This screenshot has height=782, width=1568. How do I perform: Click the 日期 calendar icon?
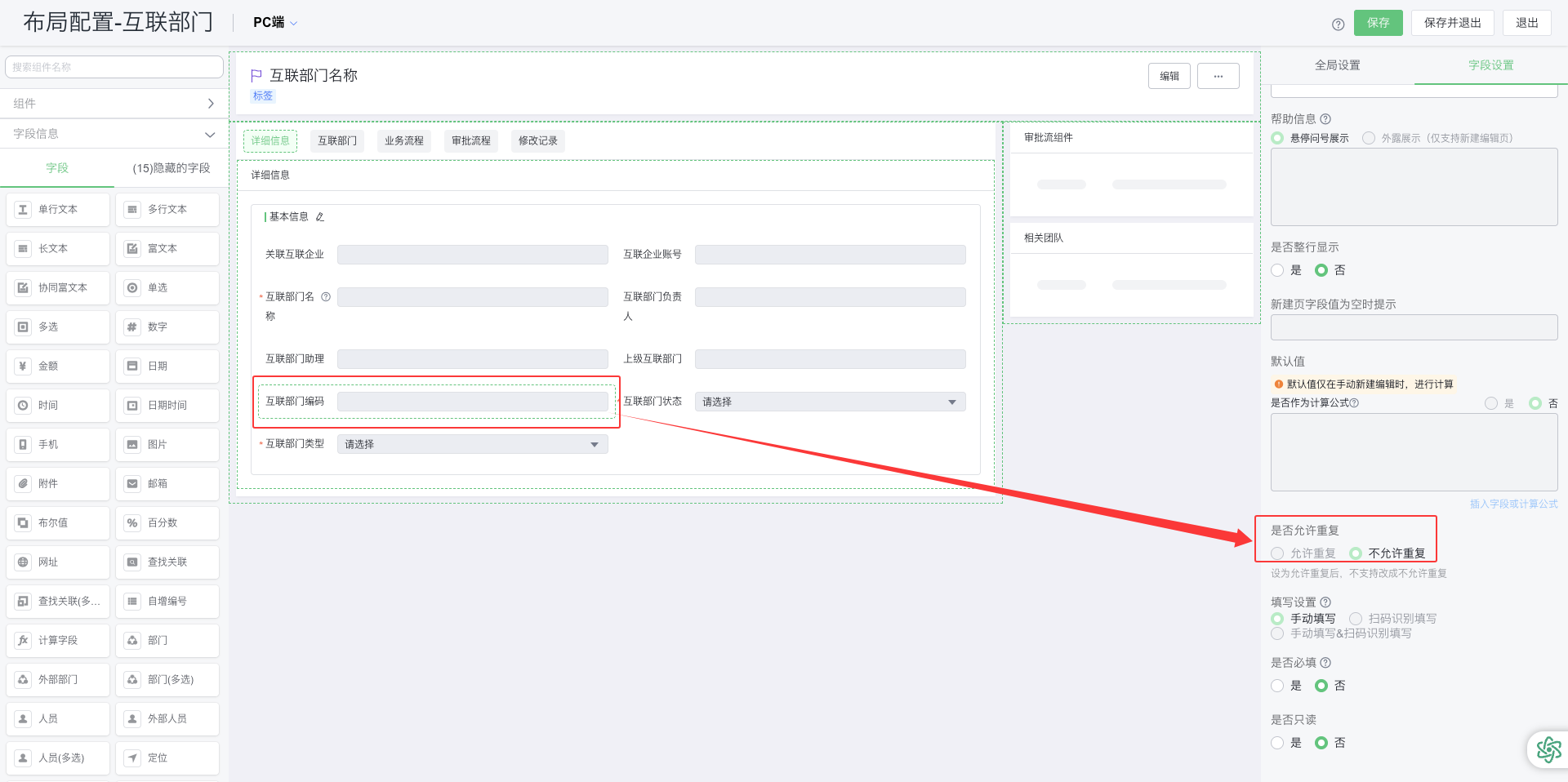click(132, 367)
